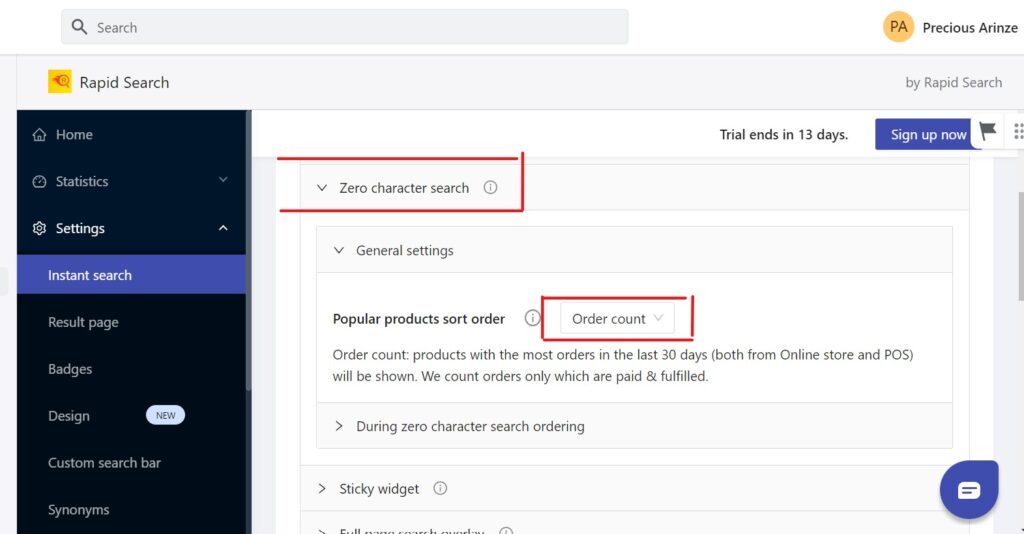Viewport: 1024px width, 534px height.
Task: Open the chat support bubble
Action: [x=969, y=490]
